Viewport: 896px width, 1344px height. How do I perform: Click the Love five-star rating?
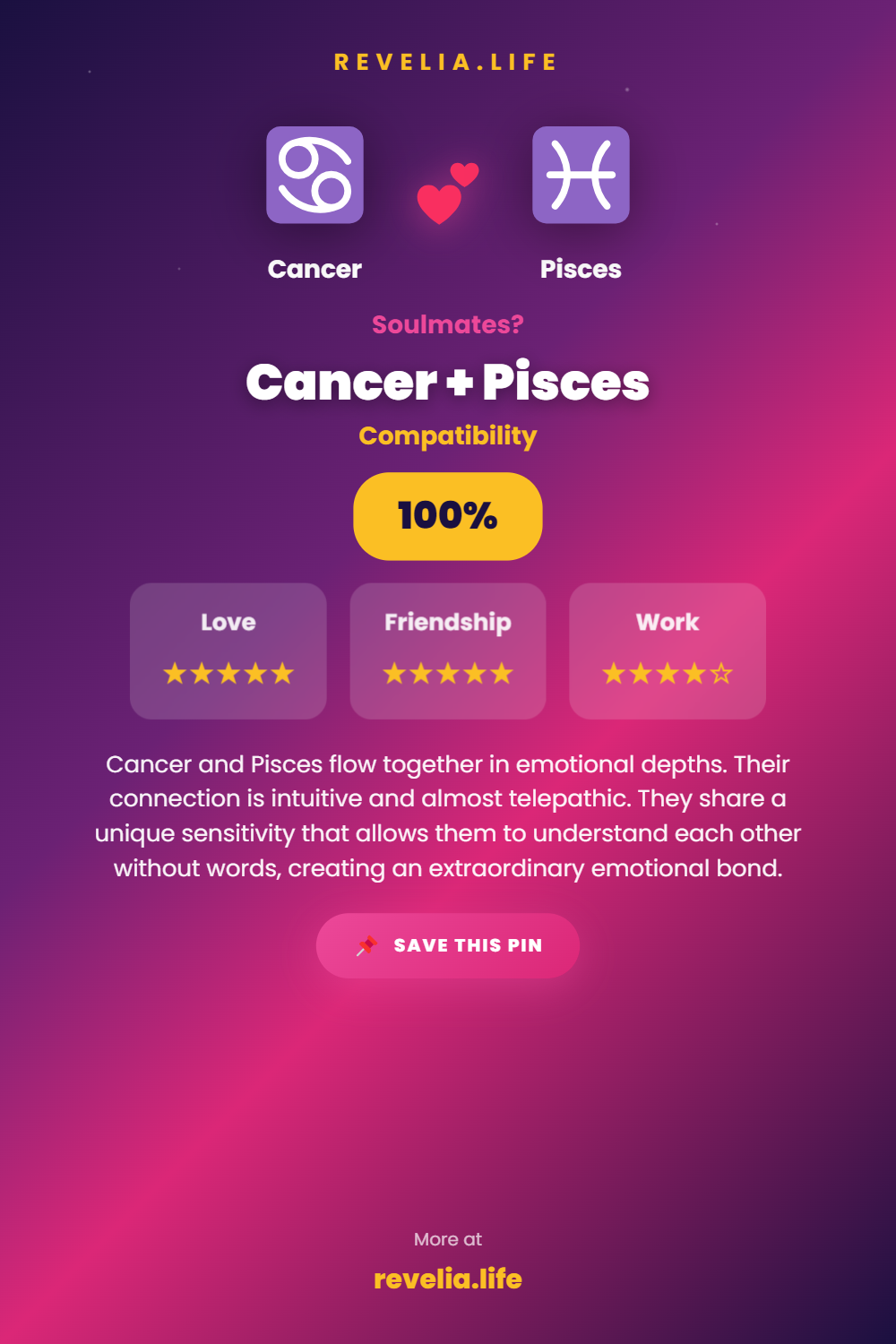pos(228,674)
